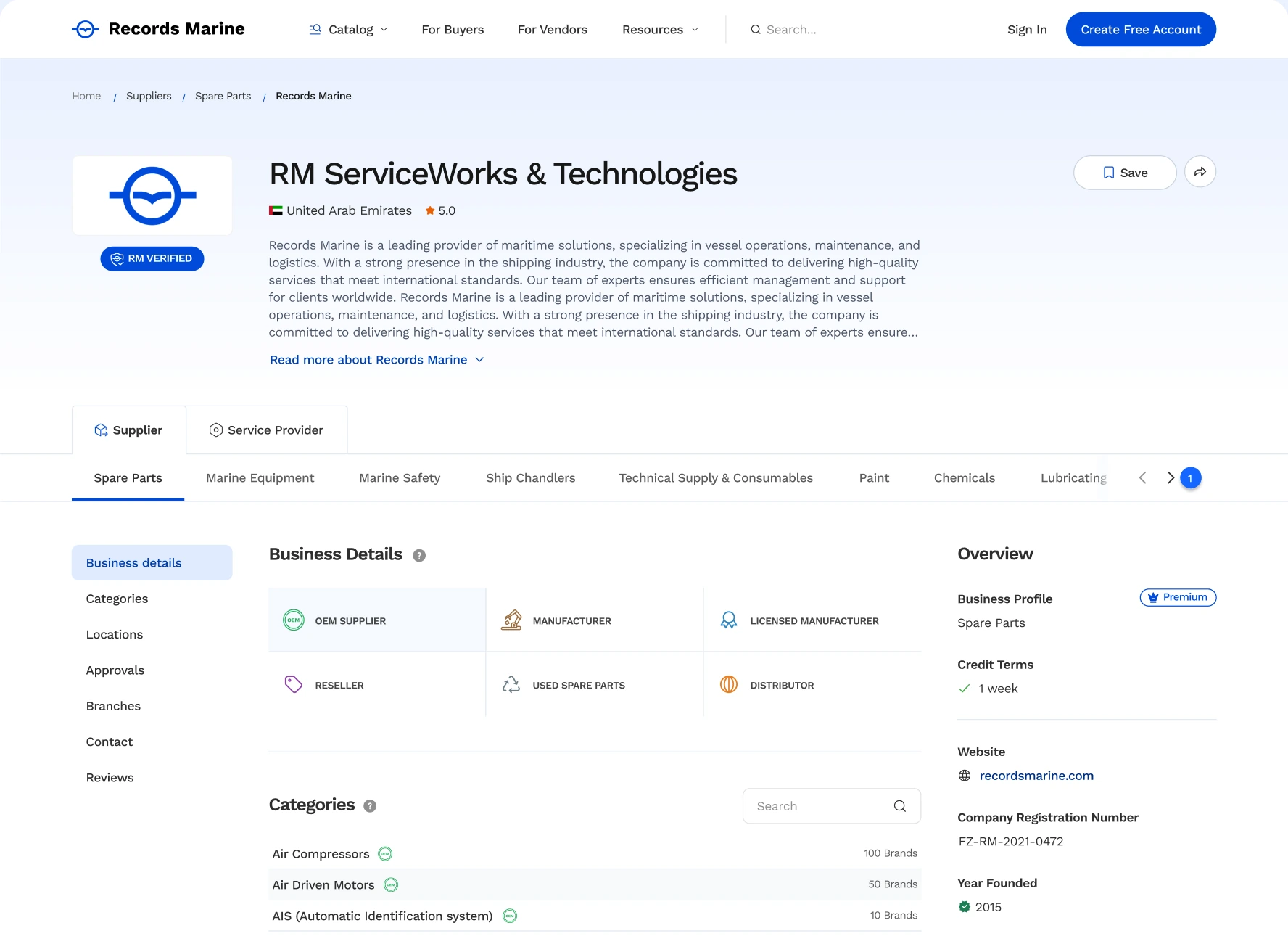Select the OEM Supplier business type

coord(377,620)
